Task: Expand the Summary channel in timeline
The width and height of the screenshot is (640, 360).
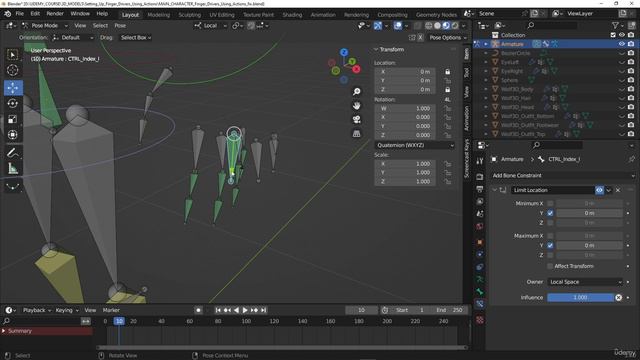Action: [4, 331]
